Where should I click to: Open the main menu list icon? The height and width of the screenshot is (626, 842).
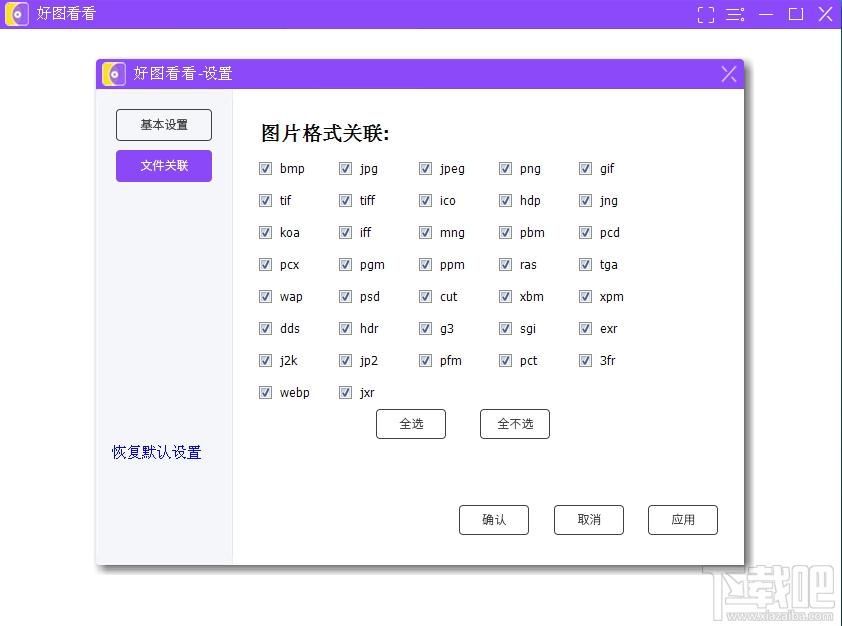(735, 14)
